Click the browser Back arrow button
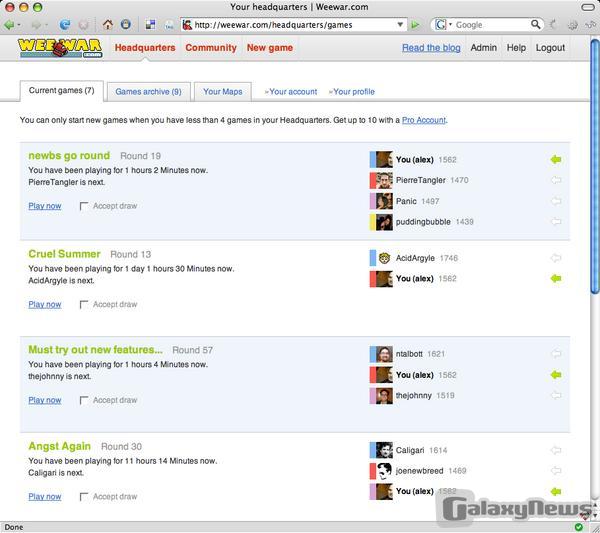Viewport: 600px width, 533px height. coord(10,24)
